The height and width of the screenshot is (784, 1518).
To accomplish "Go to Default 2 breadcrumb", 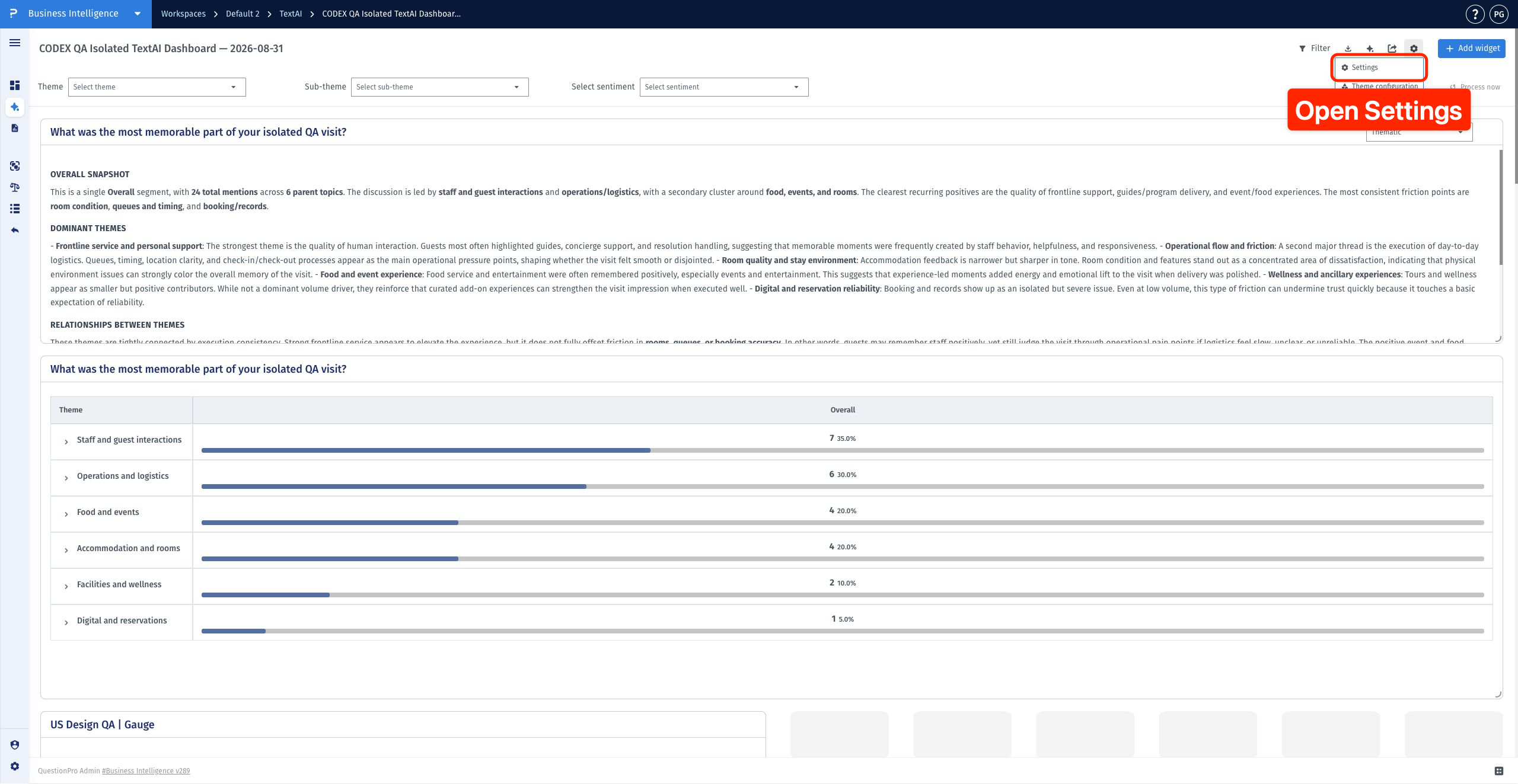I will pos(243,14).
